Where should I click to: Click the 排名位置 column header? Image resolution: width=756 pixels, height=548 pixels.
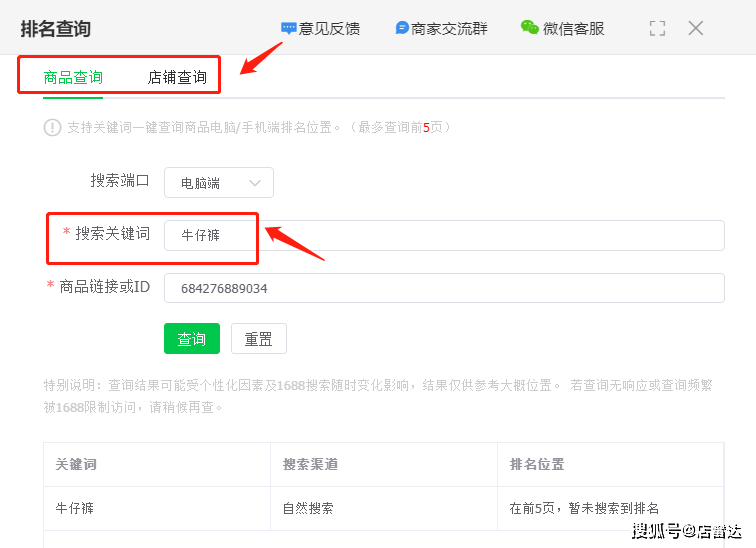coord(537,465)
